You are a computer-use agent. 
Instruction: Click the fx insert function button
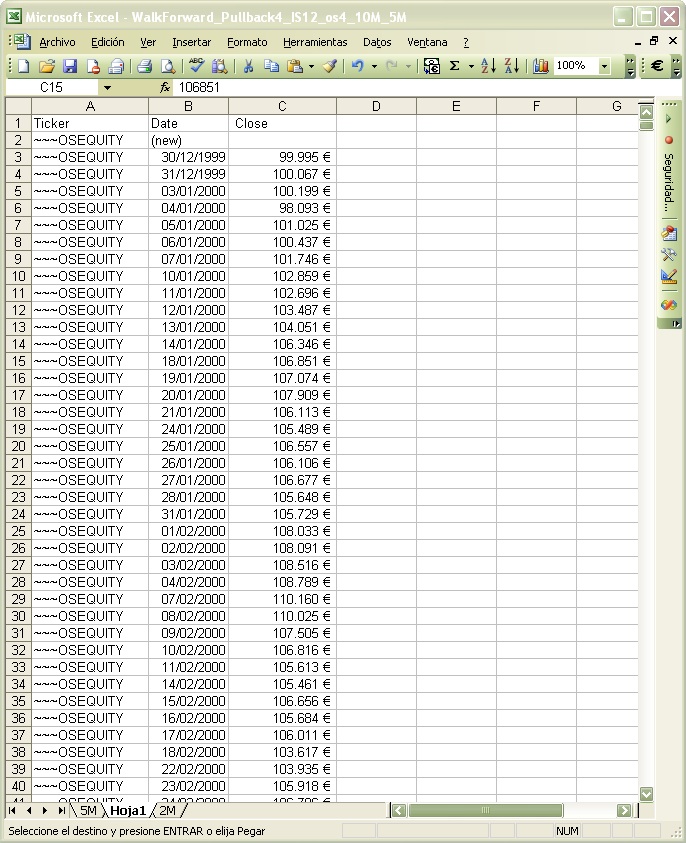tap(165, 87)
